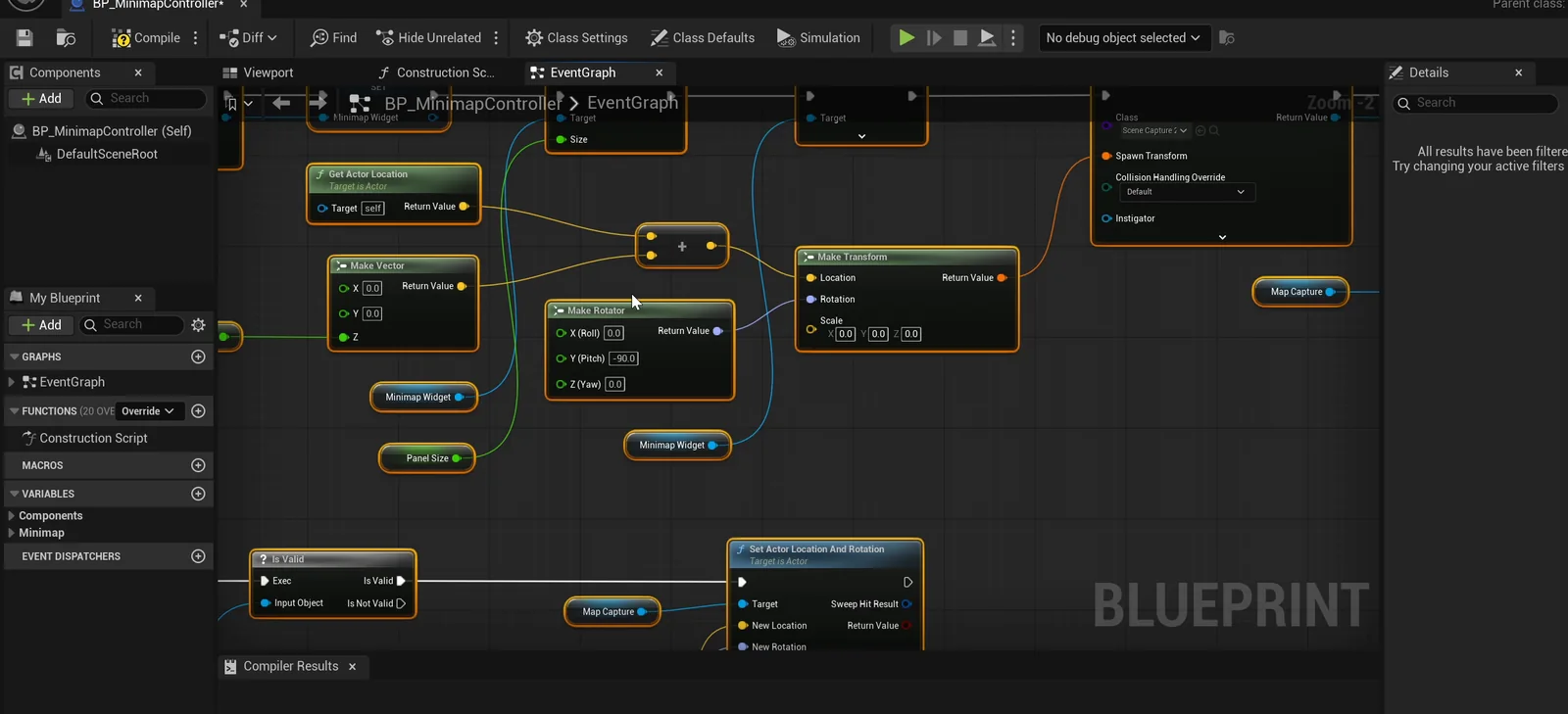1568x714 pixels.
Task: Click the Components panel search field
Action: (147, 99)
